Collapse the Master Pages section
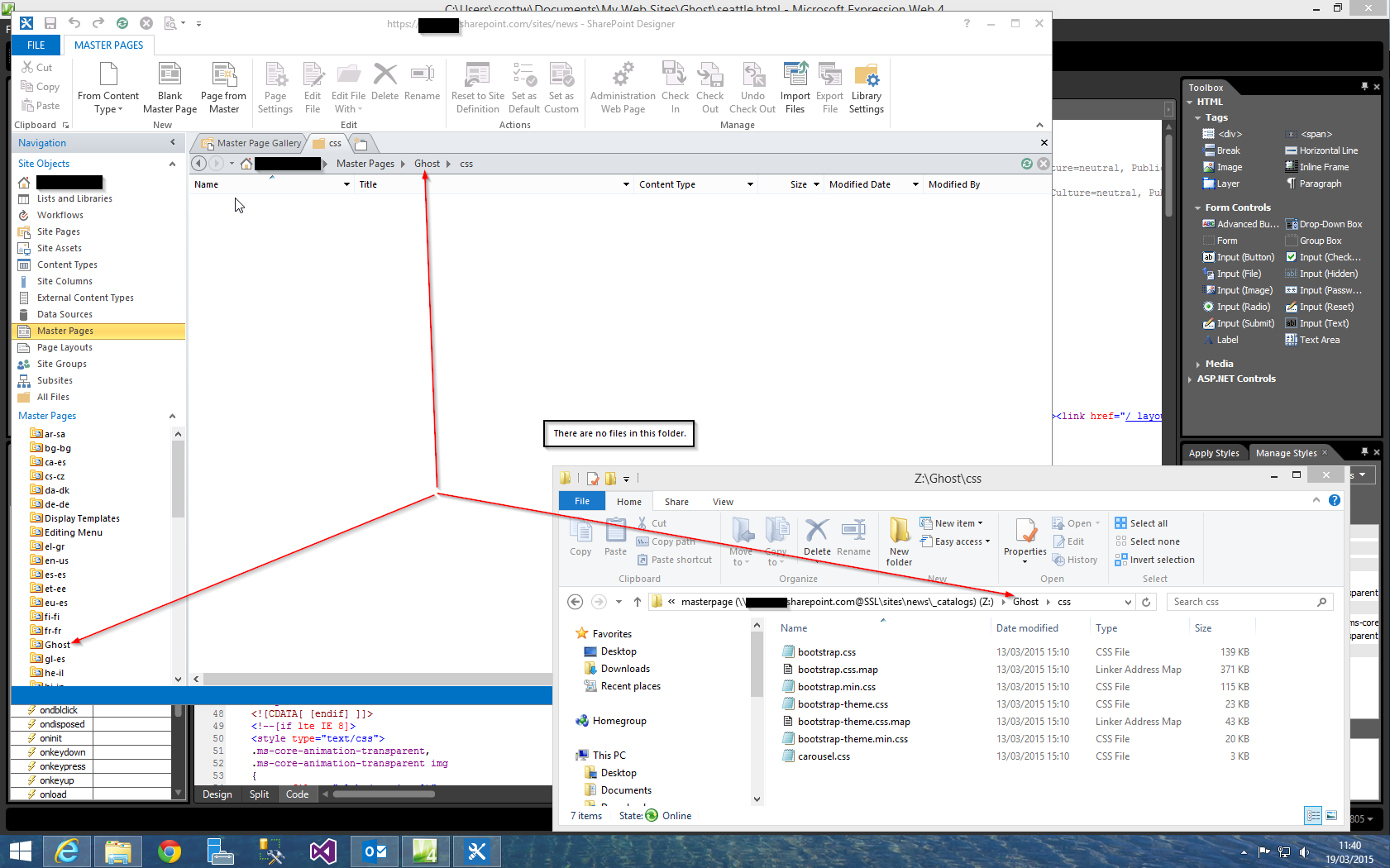1390x868 pixels. pos(172,416)
